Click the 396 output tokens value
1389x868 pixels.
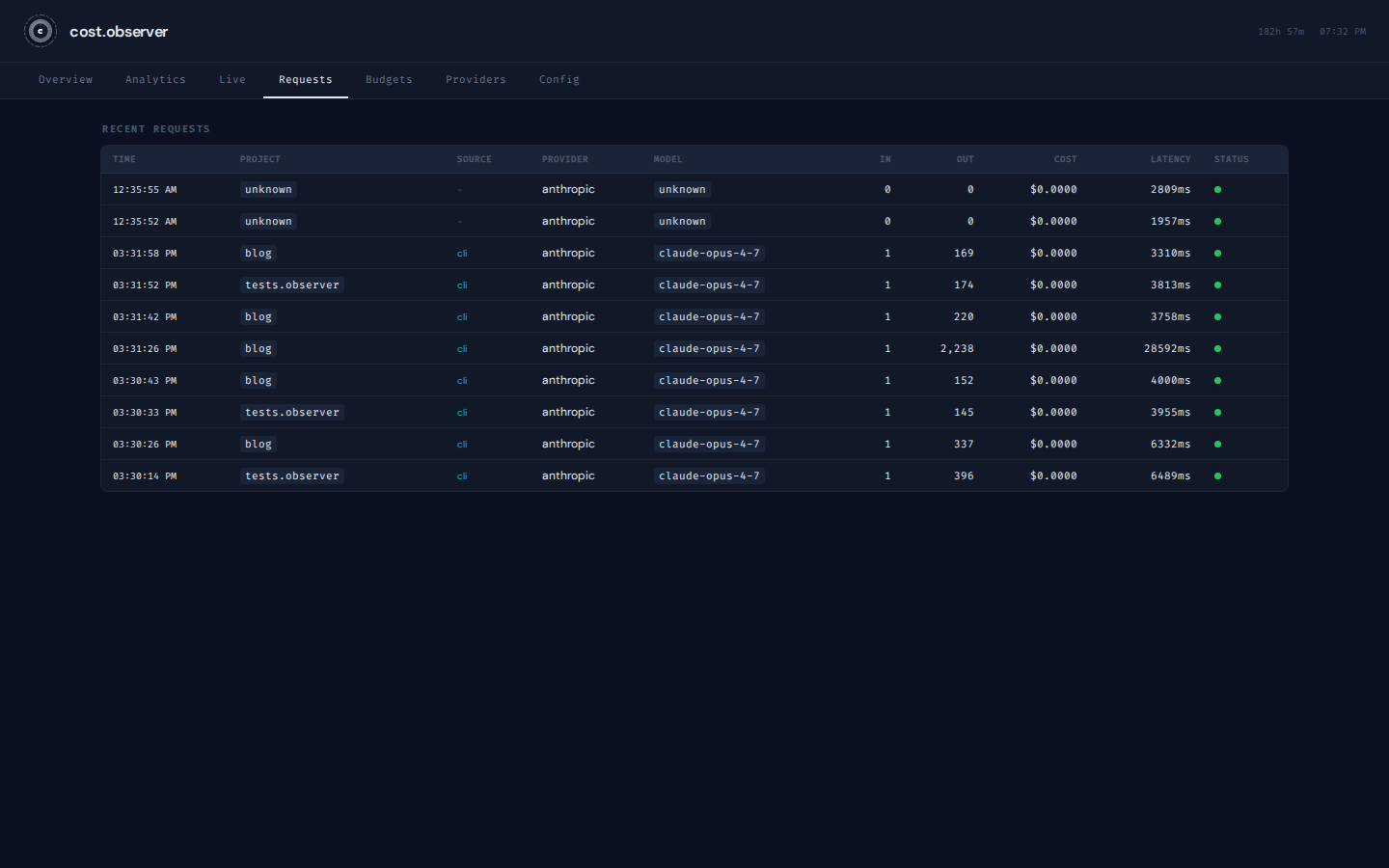click(x=964, y=476)
